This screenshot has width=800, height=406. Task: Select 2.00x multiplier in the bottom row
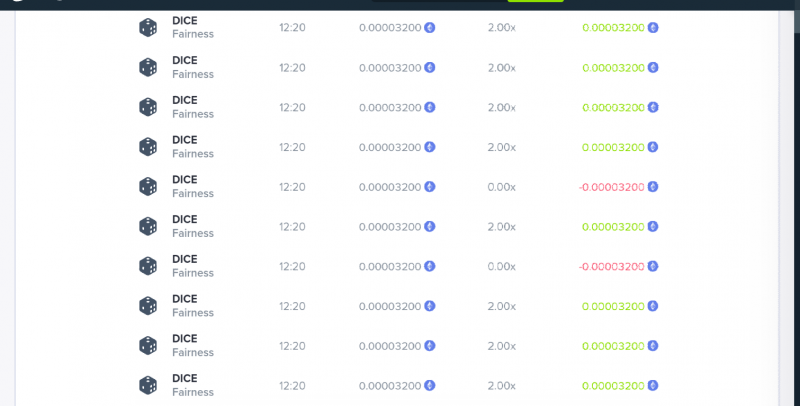[x=502, y=386]
